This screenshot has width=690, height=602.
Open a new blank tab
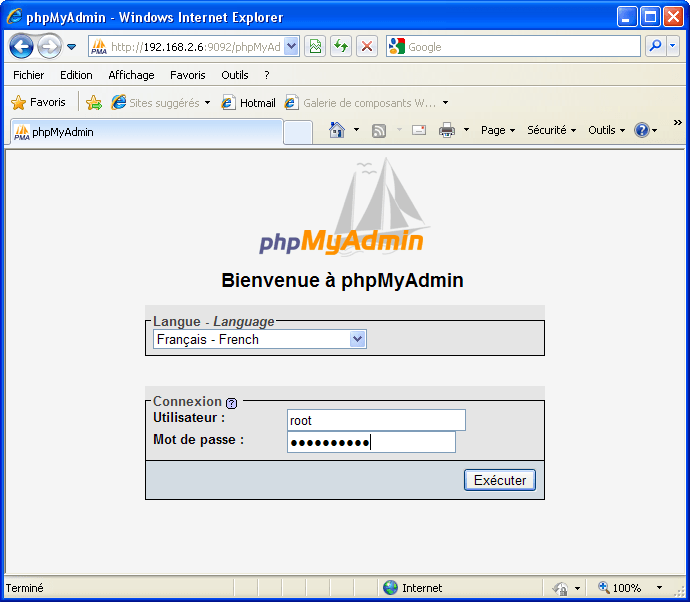click(298, 133)
